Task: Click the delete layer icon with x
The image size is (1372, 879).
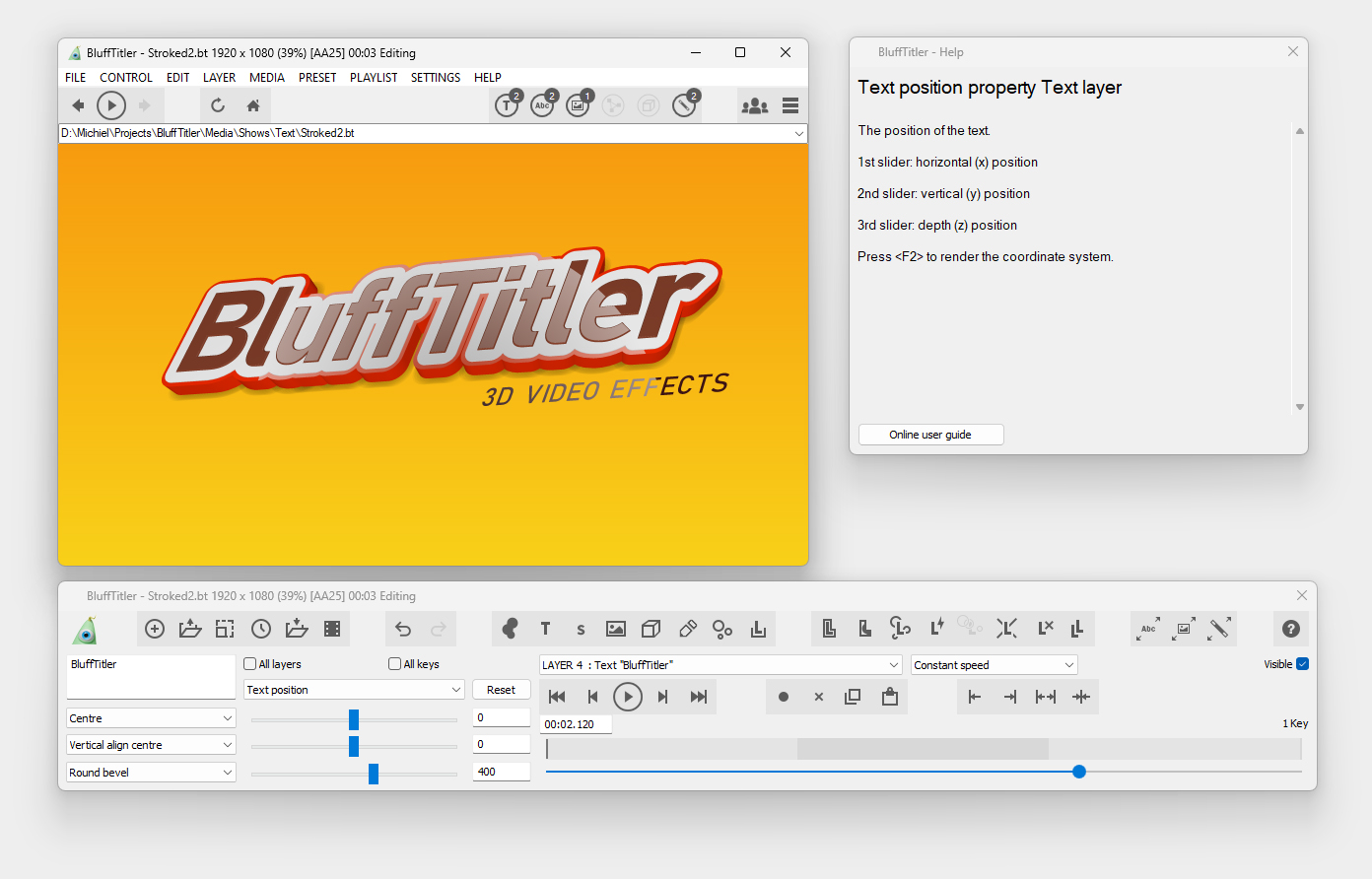Action: pyautogui.click(x=1046, y=628)
